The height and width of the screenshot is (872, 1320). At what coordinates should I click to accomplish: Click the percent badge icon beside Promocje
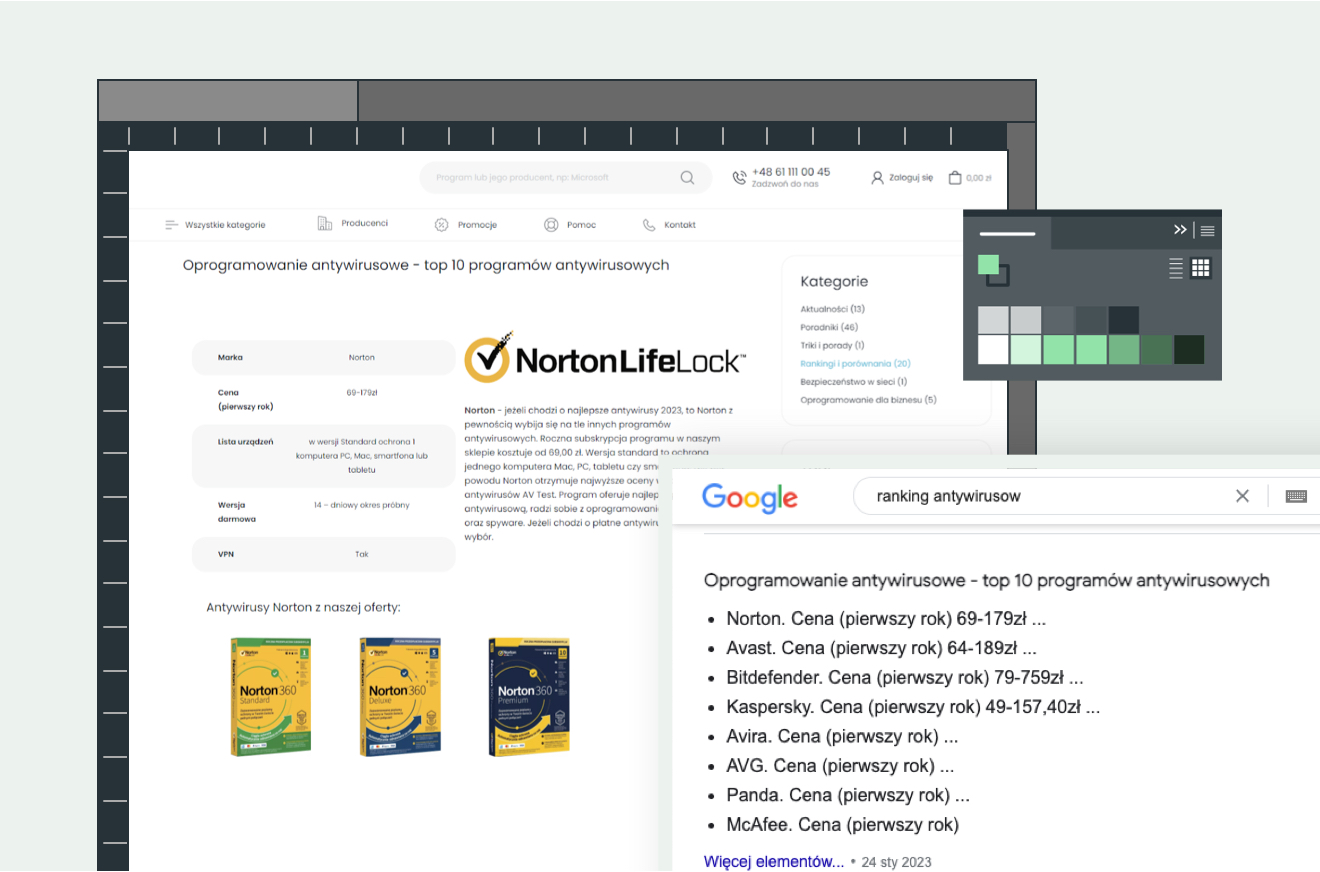pos(442,225)
